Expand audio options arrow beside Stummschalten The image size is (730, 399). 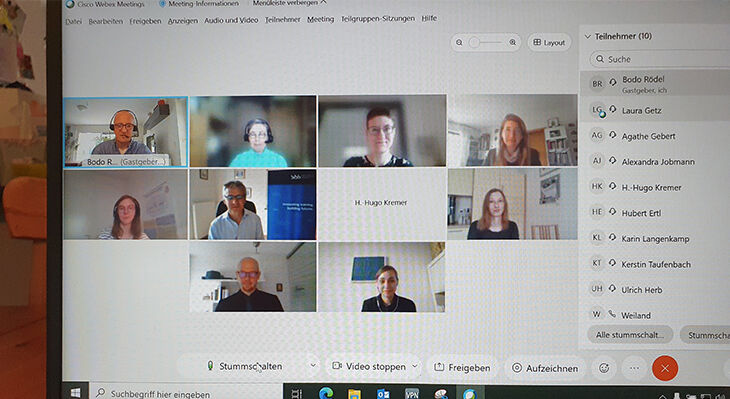[313, 365]
